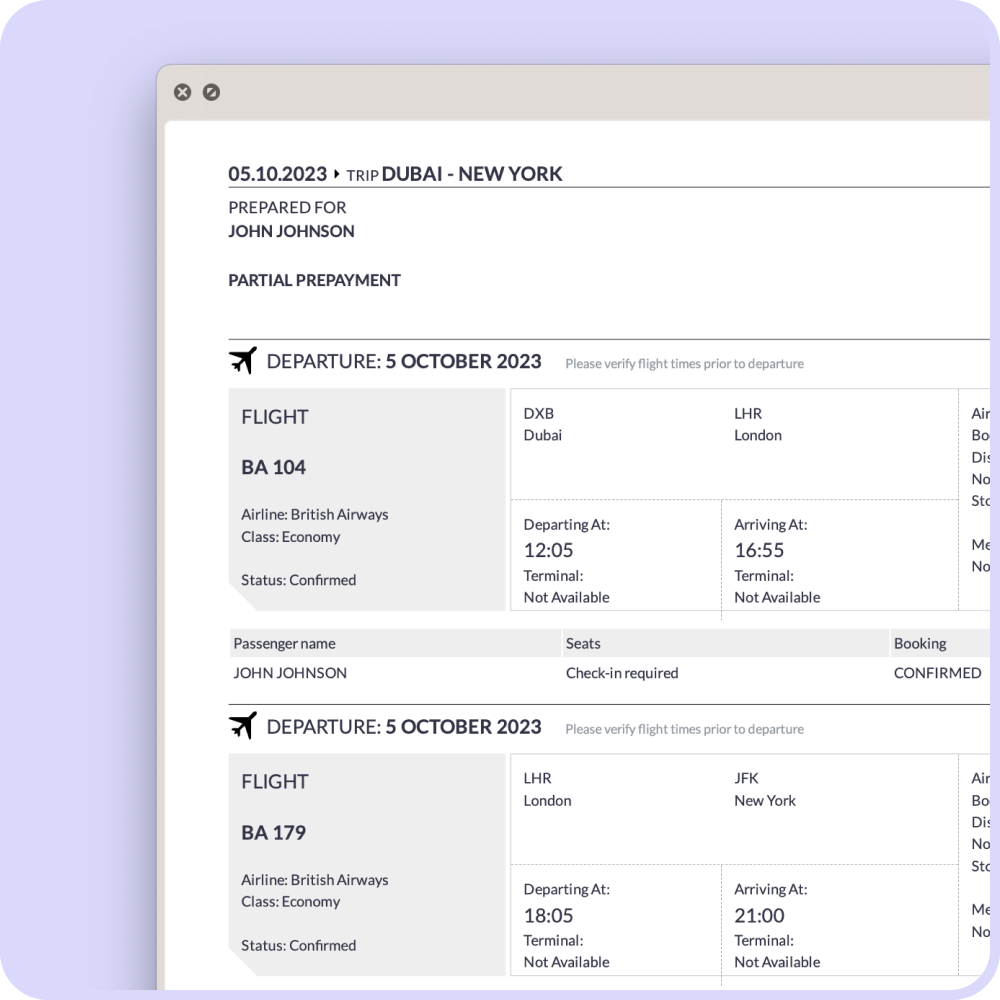
Task: Click the 18:05 departure time
Action: pyautogui.click(x=548, y=915)
